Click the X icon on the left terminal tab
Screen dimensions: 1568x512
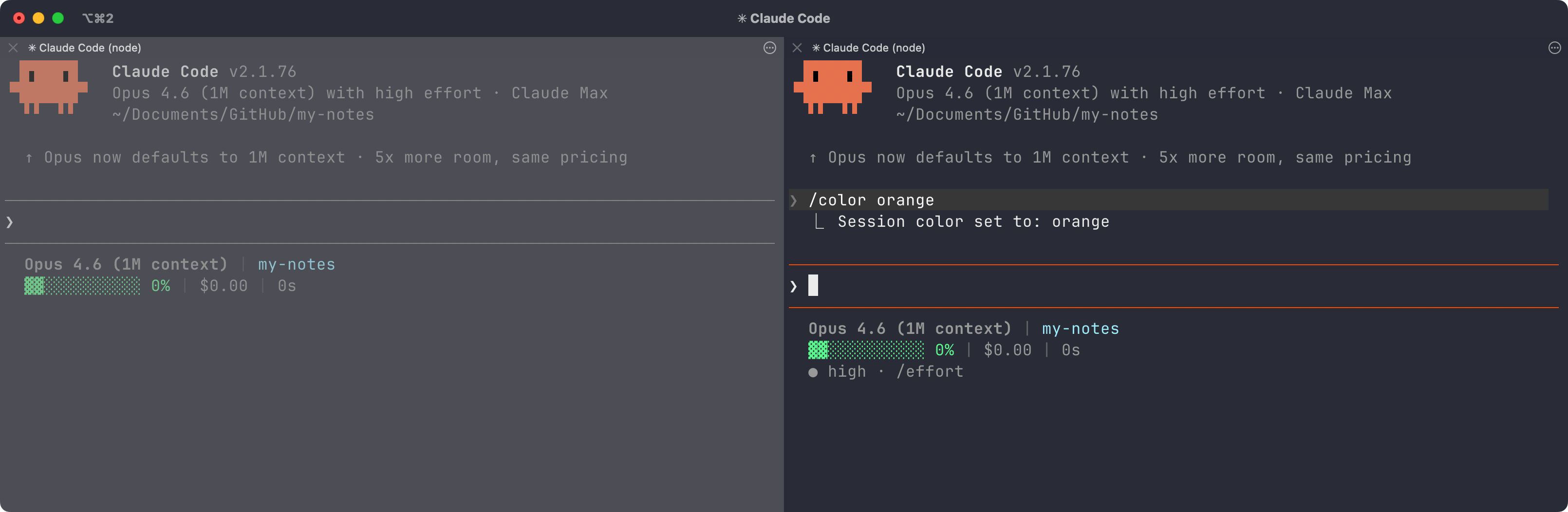click(x=13, y=47)
